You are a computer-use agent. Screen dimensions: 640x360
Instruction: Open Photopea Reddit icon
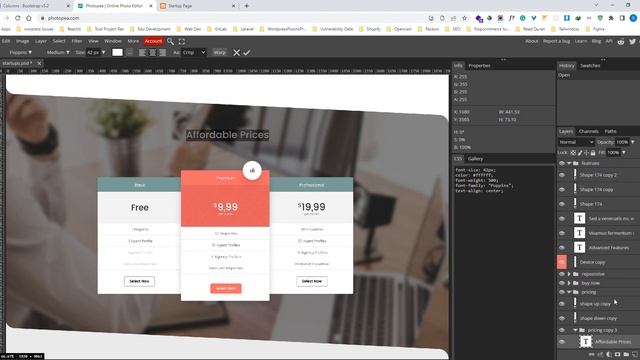tap(621, 41)
